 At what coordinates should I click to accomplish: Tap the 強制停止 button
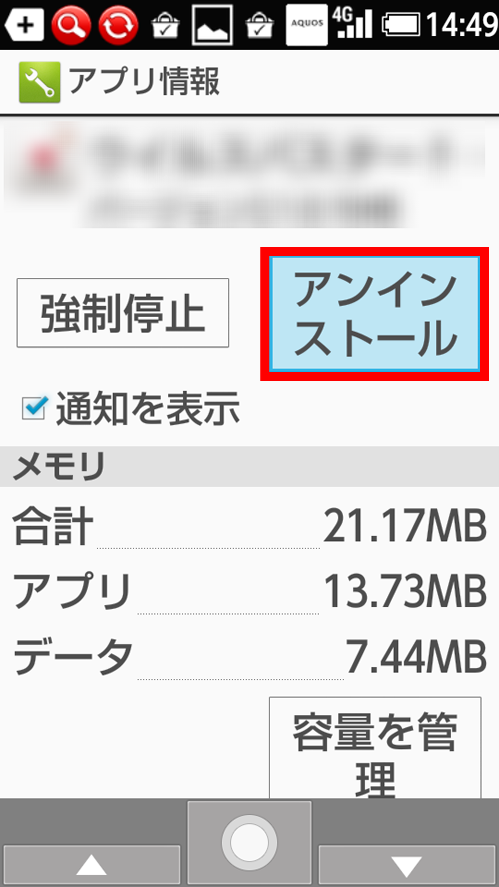(123, 312)
